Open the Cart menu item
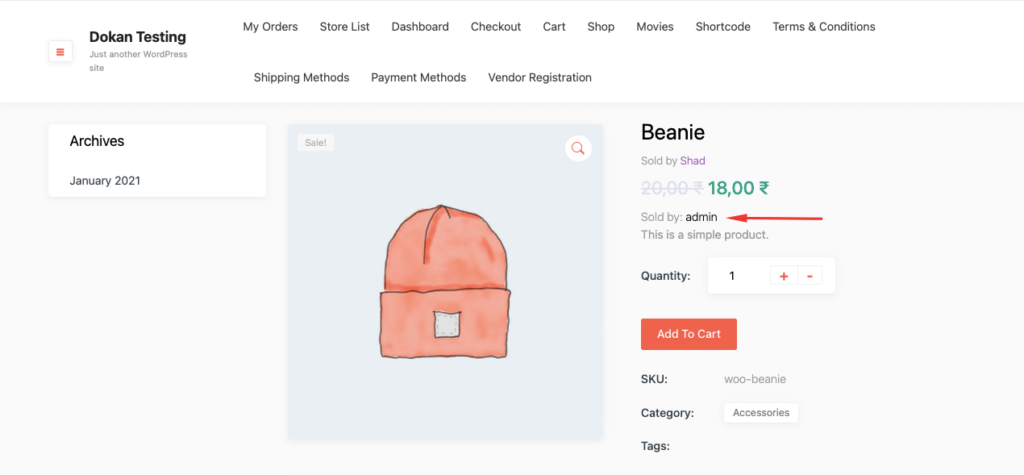The height and width of the screenshot is (475, 1024). [554, 27]
